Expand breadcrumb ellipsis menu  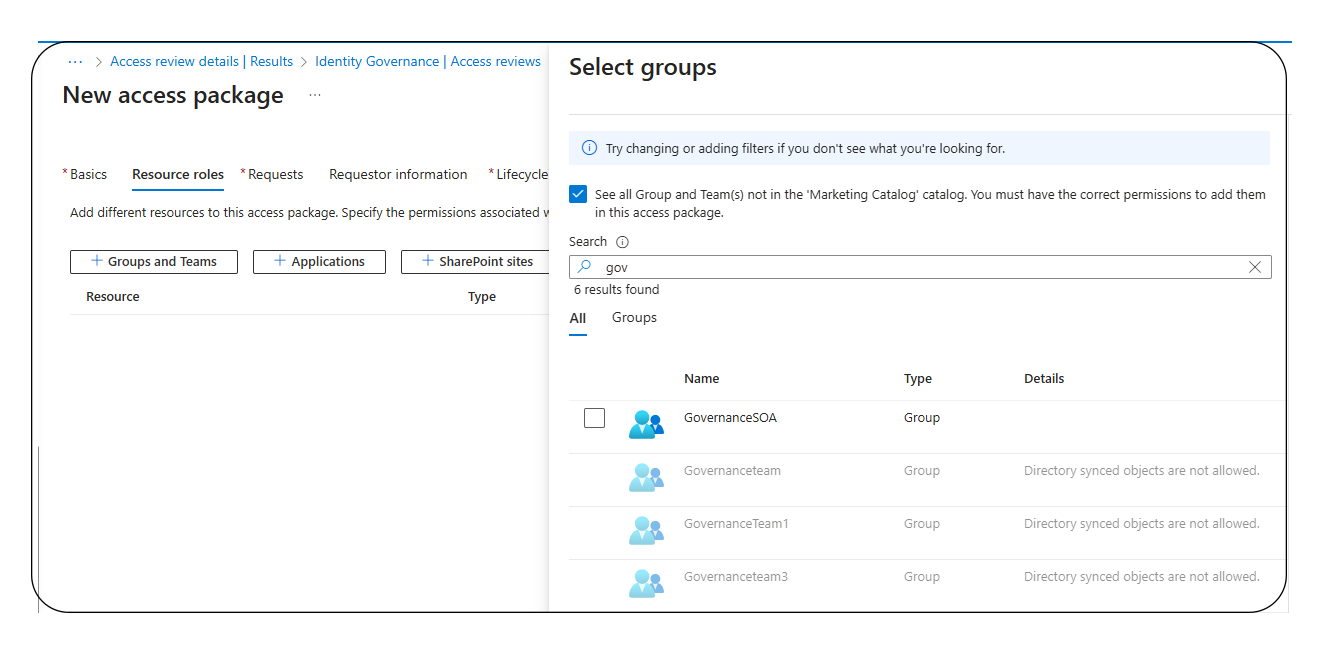75,61
